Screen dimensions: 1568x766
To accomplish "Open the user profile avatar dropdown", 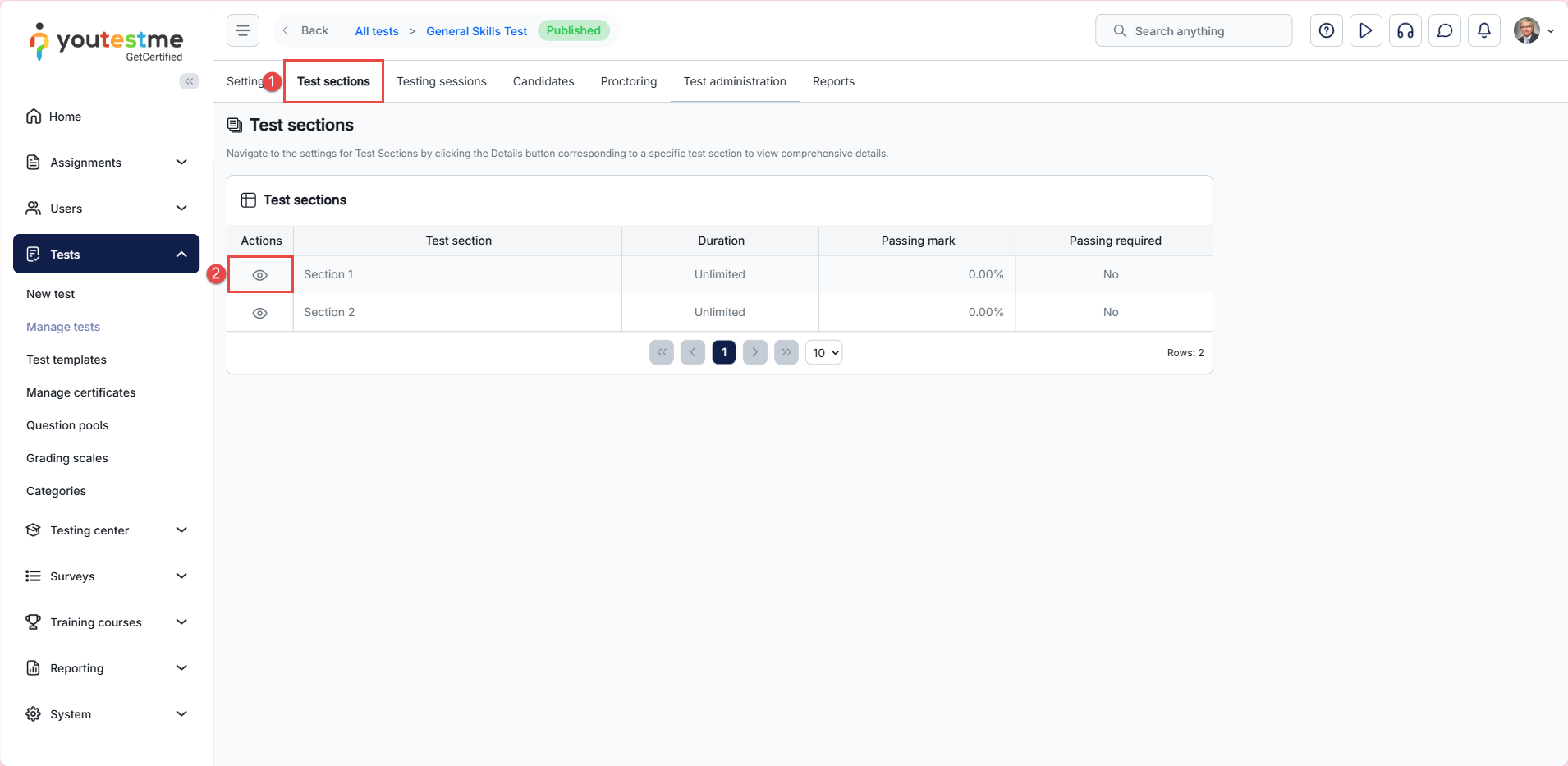I will 1534,30.
